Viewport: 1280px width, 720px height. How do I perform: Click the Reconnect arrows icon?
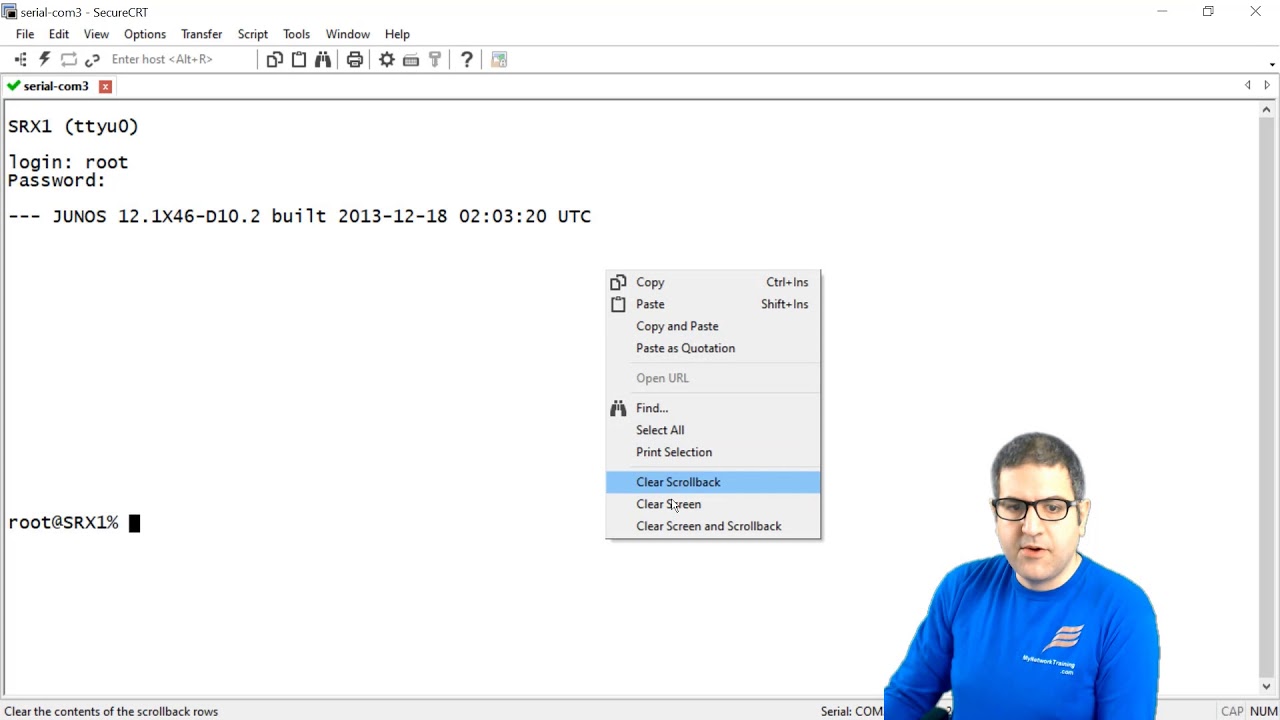click(69, 60)
